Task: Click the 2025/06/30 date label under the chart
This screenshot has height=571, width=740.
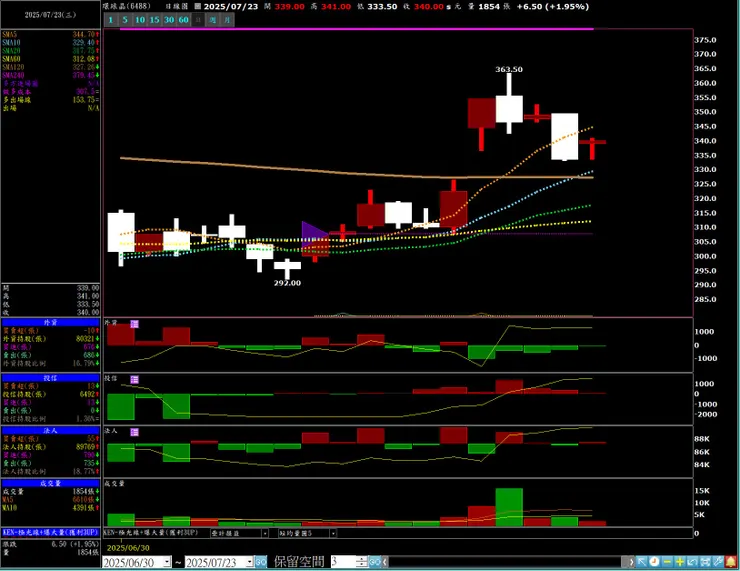Action: (128, 548)
